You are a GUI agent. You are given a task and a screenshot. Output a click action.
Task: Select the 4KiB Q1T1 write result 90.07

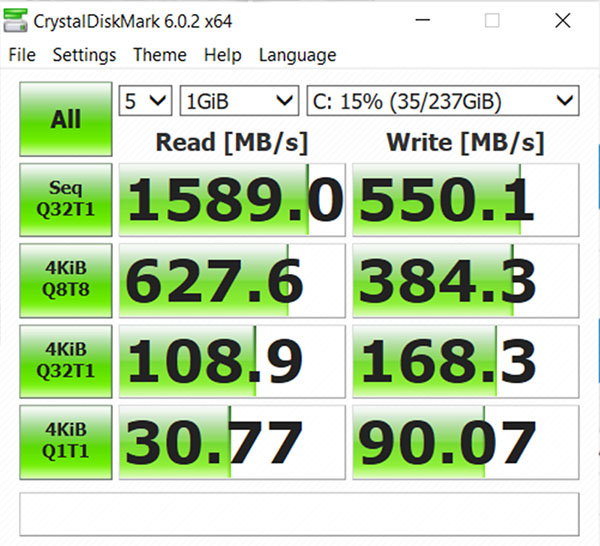466,442
